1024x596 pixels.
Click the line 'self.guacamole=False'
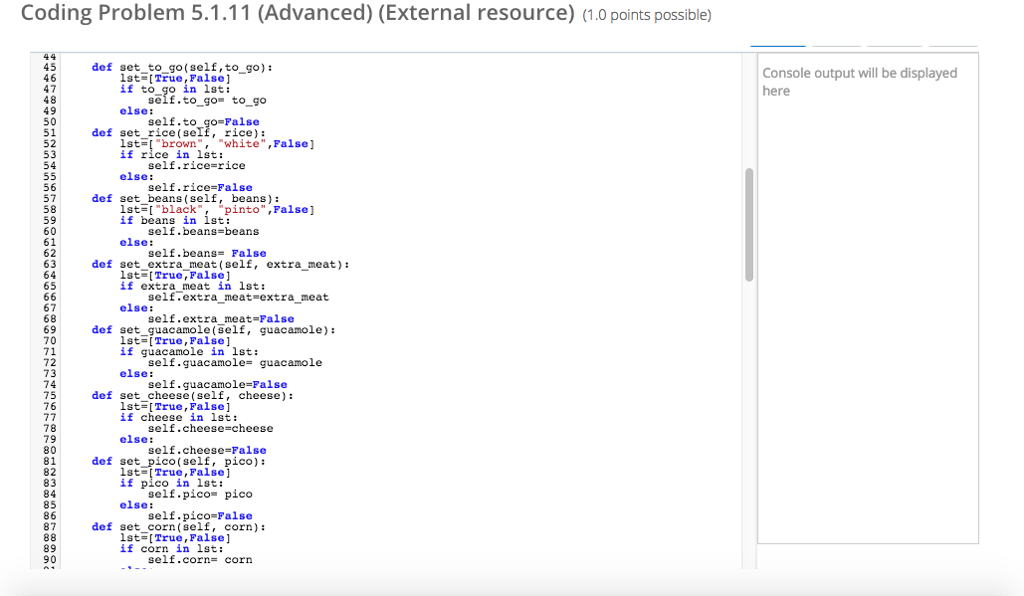[217, 384]
